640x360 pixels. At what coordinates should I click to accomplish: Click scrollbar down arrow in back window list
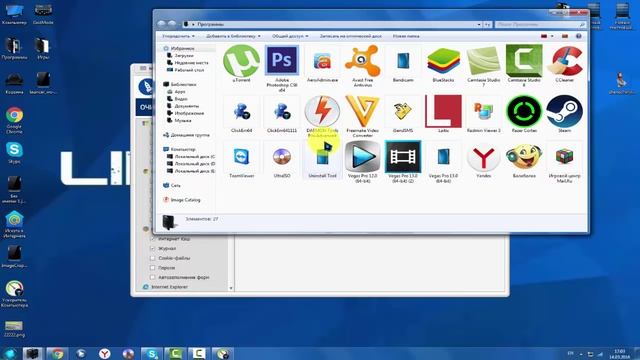231,288
